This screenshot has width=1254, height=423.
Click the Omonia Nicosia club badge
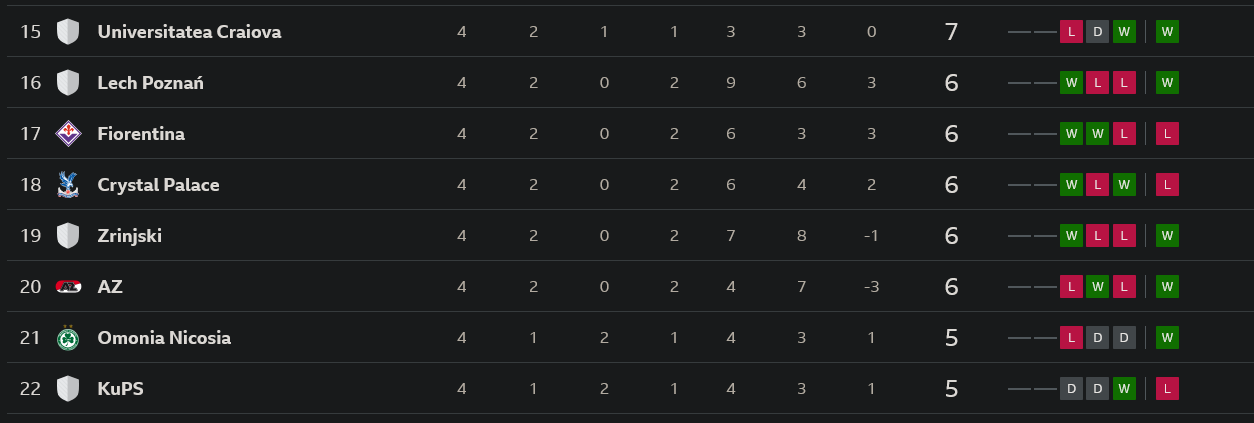click(x=68, y=338)
